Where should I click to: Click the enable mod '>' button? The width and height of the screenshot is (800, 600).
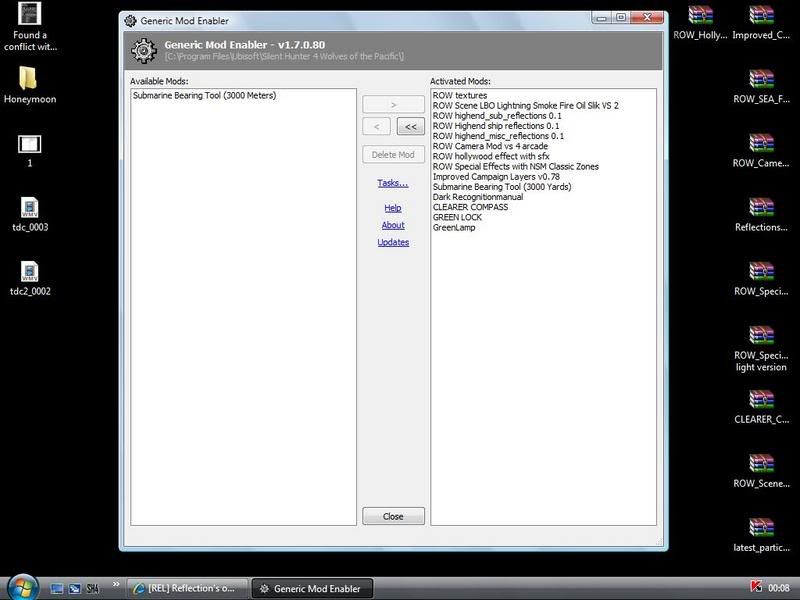(393, 104)
